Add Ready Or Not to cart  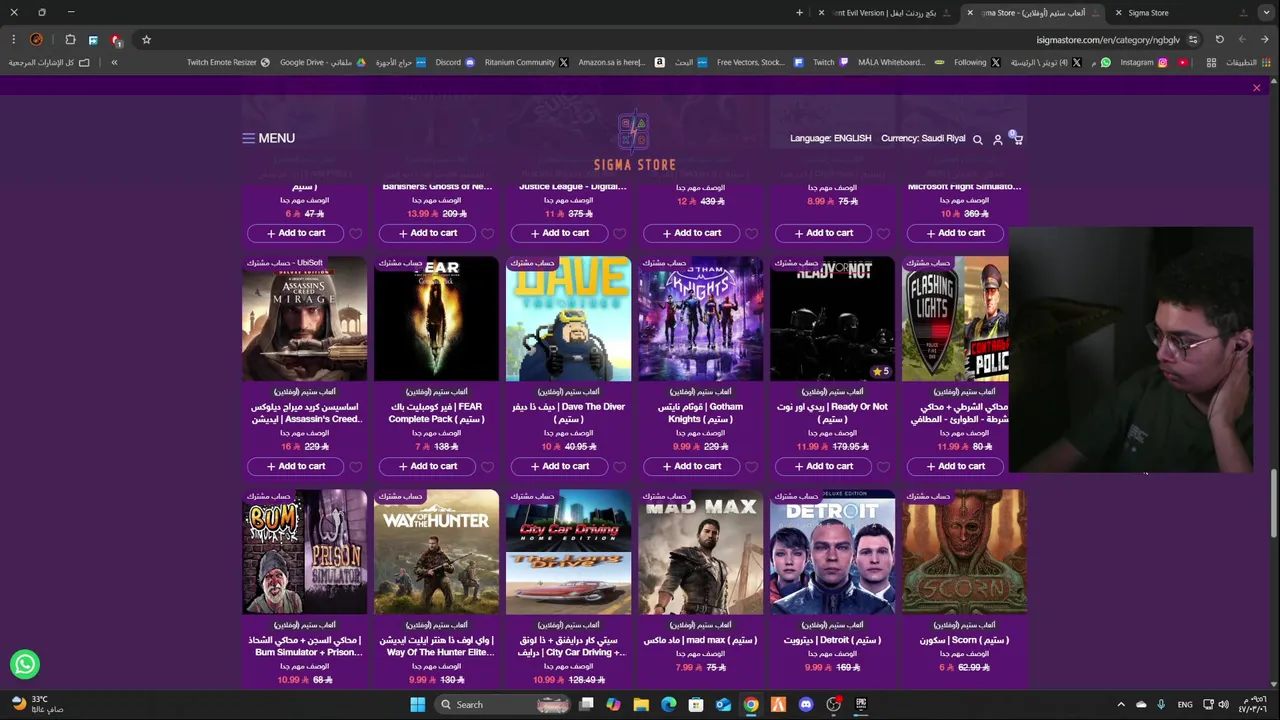824,466
